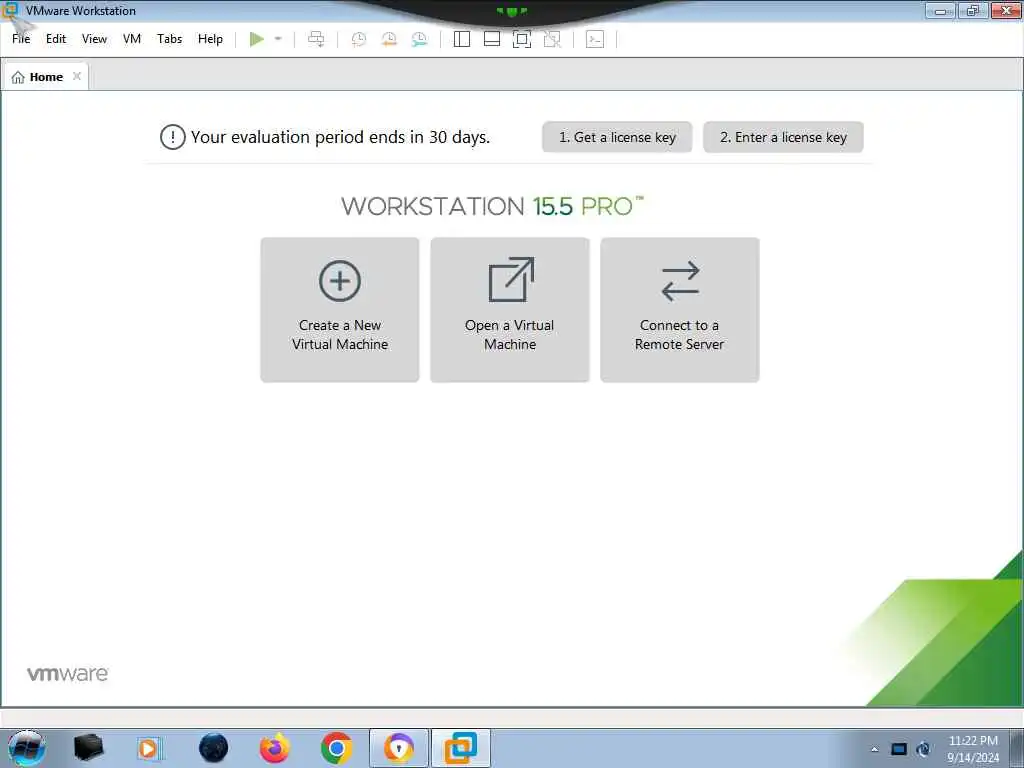The height and width of the screenshot is (768, 1024).
Task: Expand the power options dropdown arrow
Action: pos(278,39)
